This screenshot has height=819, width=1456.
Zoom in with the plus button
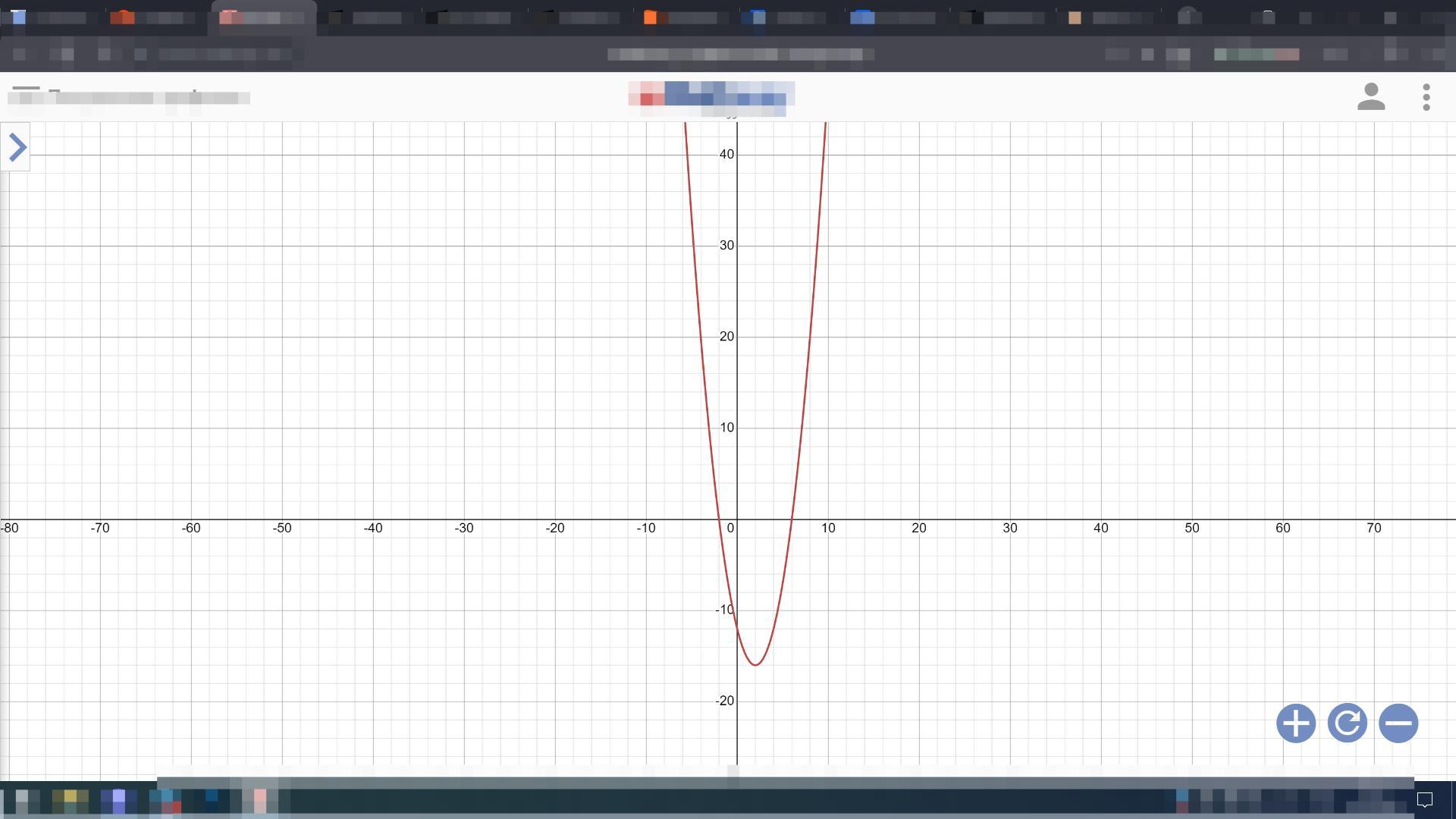point(1295,723)
